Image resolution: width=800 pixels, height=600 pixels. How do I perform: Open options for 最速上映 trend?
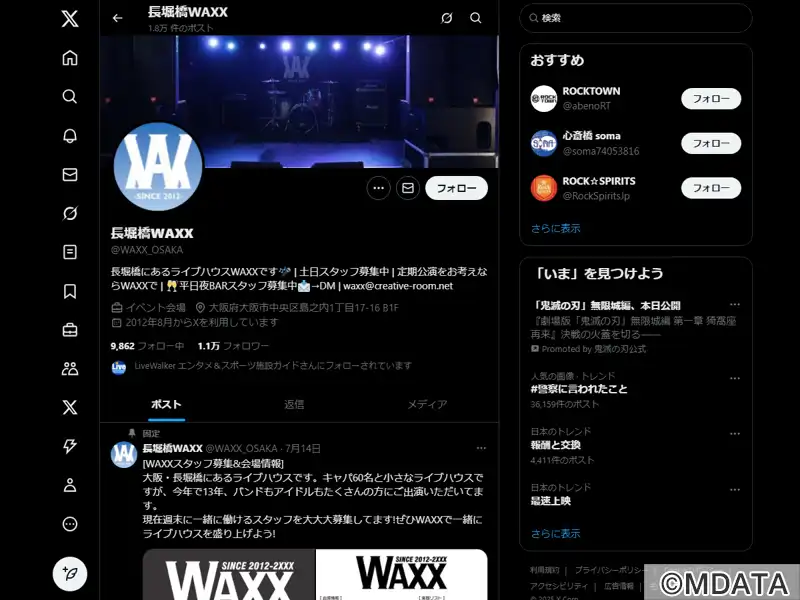click(x=735, y=489)
